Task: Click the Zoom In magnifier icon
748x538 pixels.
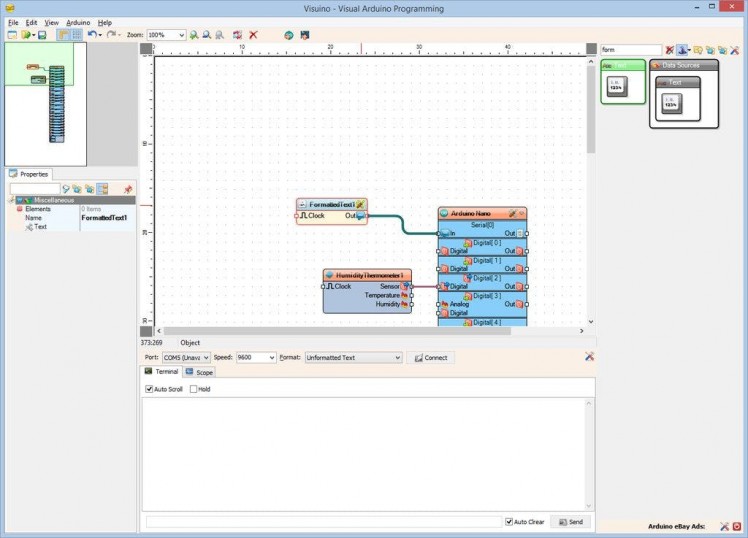Action: (x=194, y=35)
